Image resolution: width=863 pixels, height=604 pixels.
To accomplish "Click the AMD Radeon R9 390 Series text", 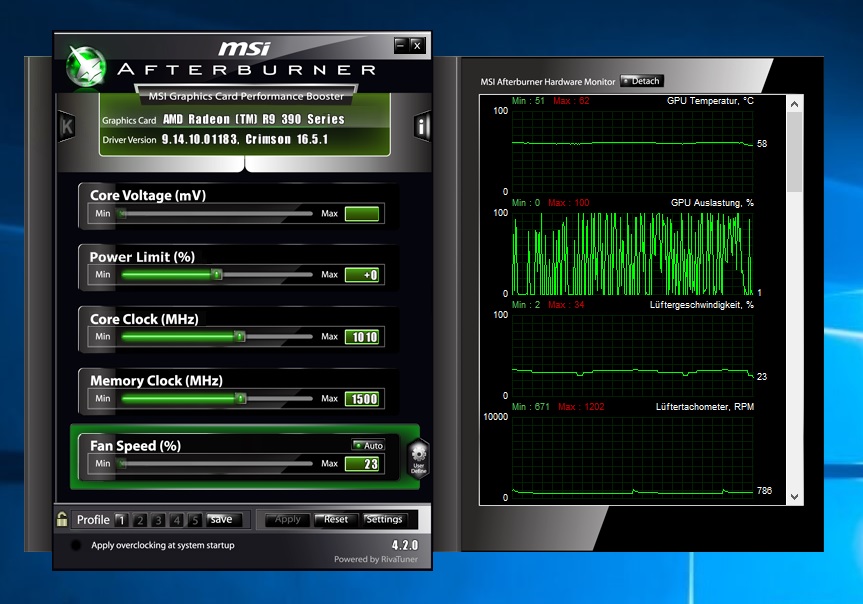I will (254, 119).
